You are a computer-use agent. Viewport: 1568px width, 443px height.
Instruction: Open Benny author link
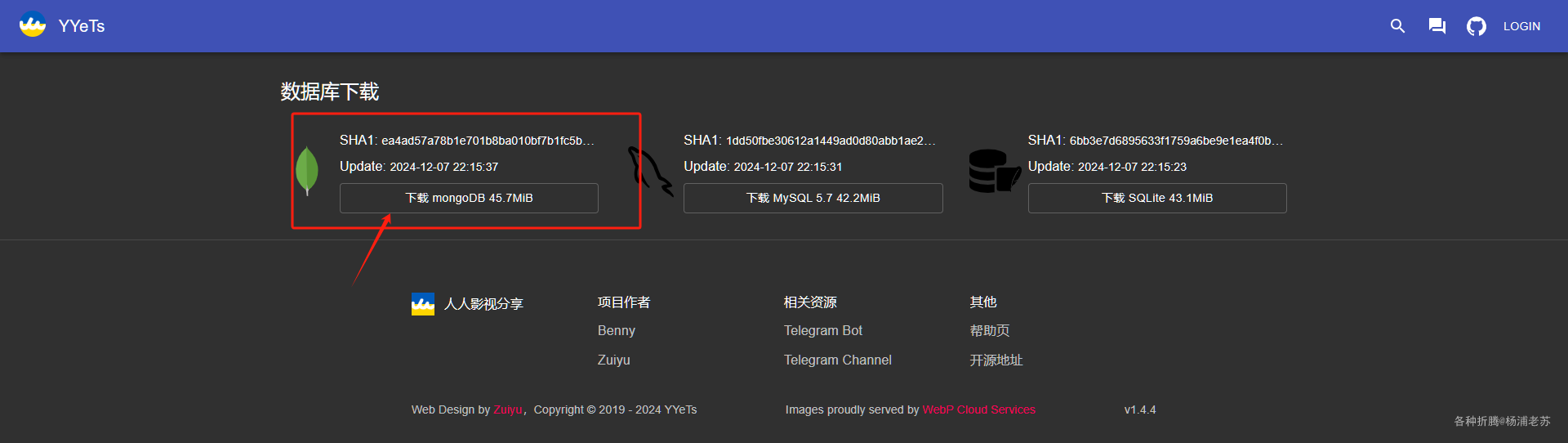pyautogui.click(x=616, y=330)
